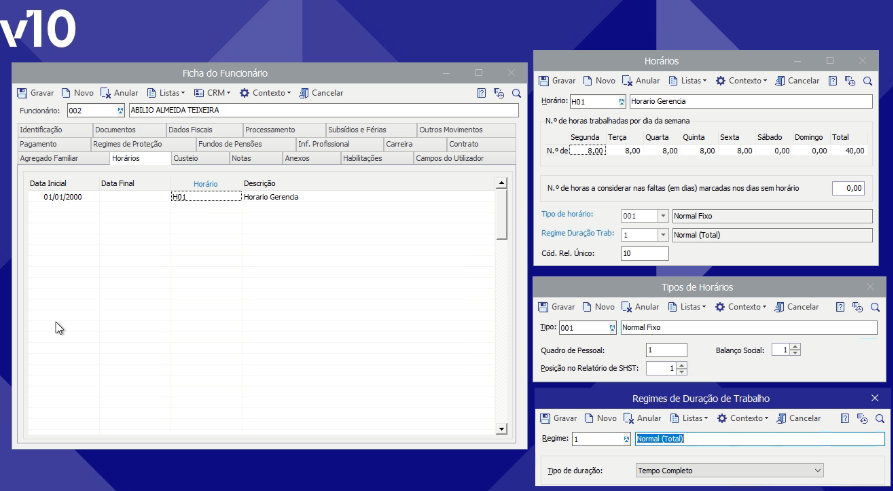The width and height of the screenshot is (893, 491).
Task: Open the search magnifier in Ficha do Funcionário
Action: click(516, 93)
